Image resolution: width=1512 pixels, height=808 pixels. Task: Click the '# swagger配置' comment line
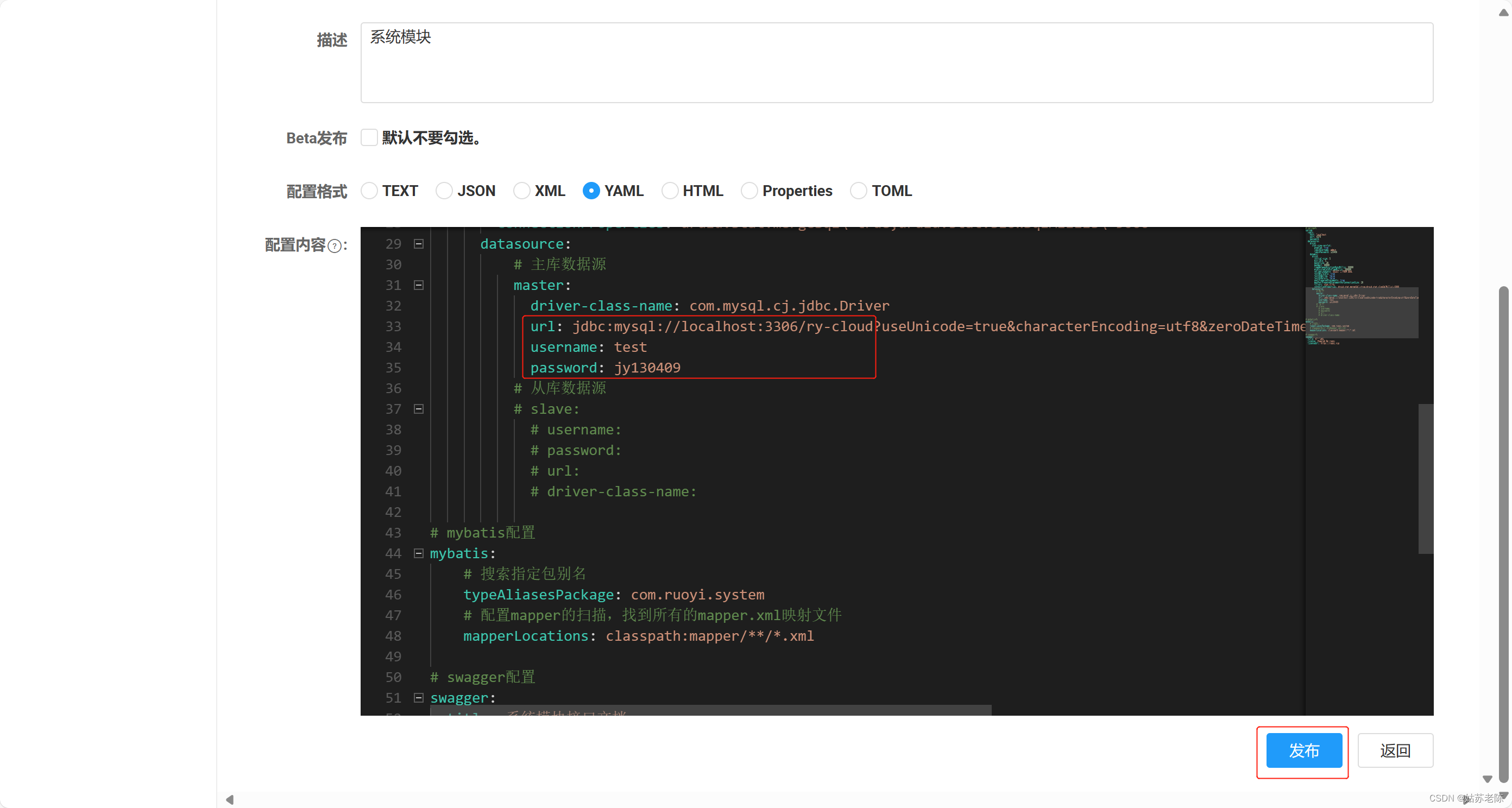pyautogui.click(x=482, y=677)
